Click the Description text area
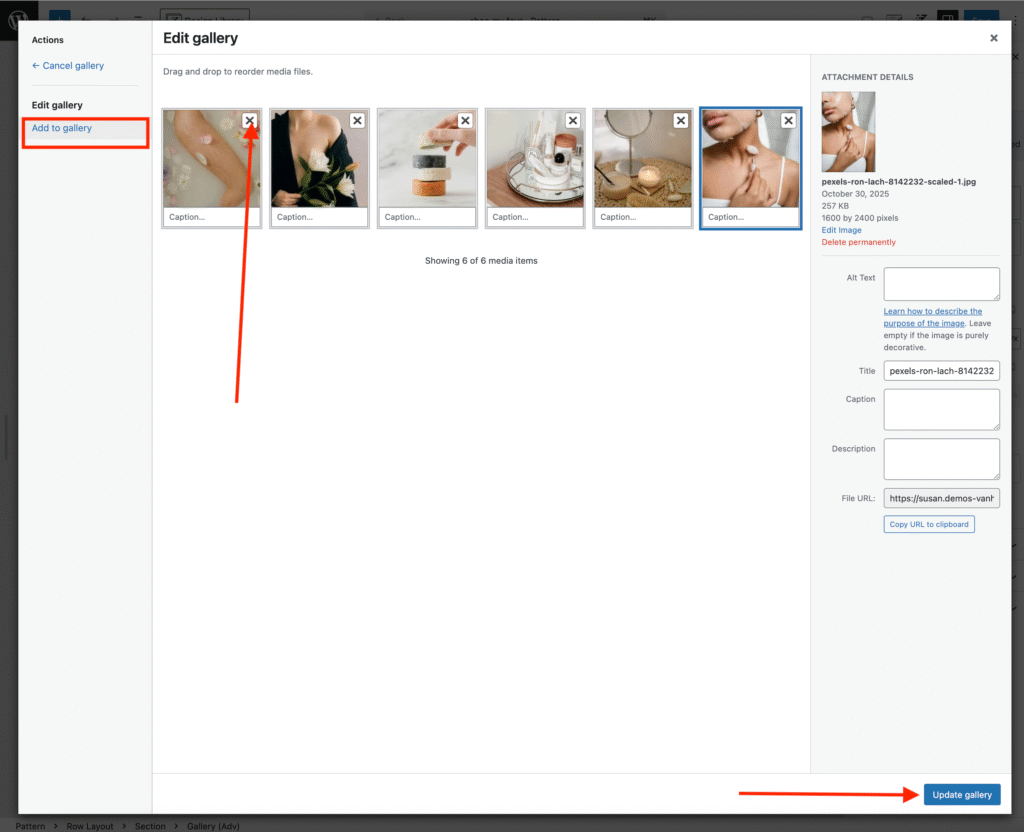This screenshot has width=1024, height=832. [941, 459]
